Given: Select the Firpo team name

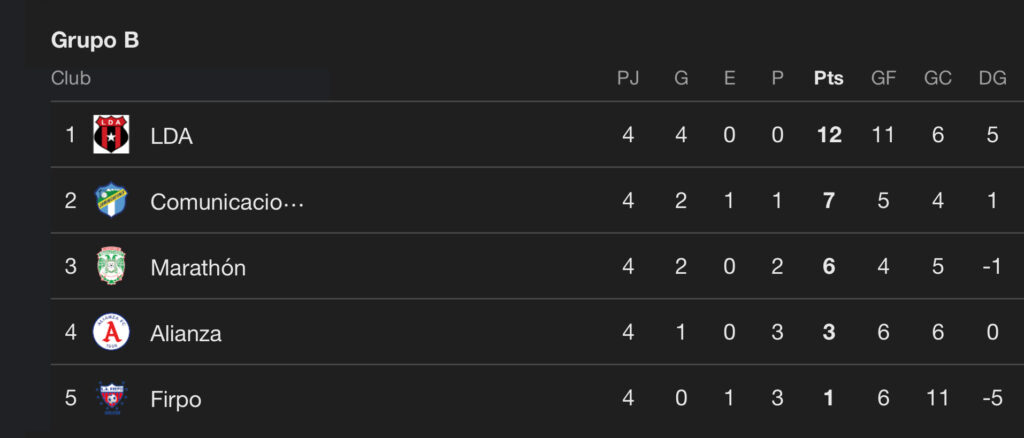Looking at the screenshot, I should coord(176,400).
